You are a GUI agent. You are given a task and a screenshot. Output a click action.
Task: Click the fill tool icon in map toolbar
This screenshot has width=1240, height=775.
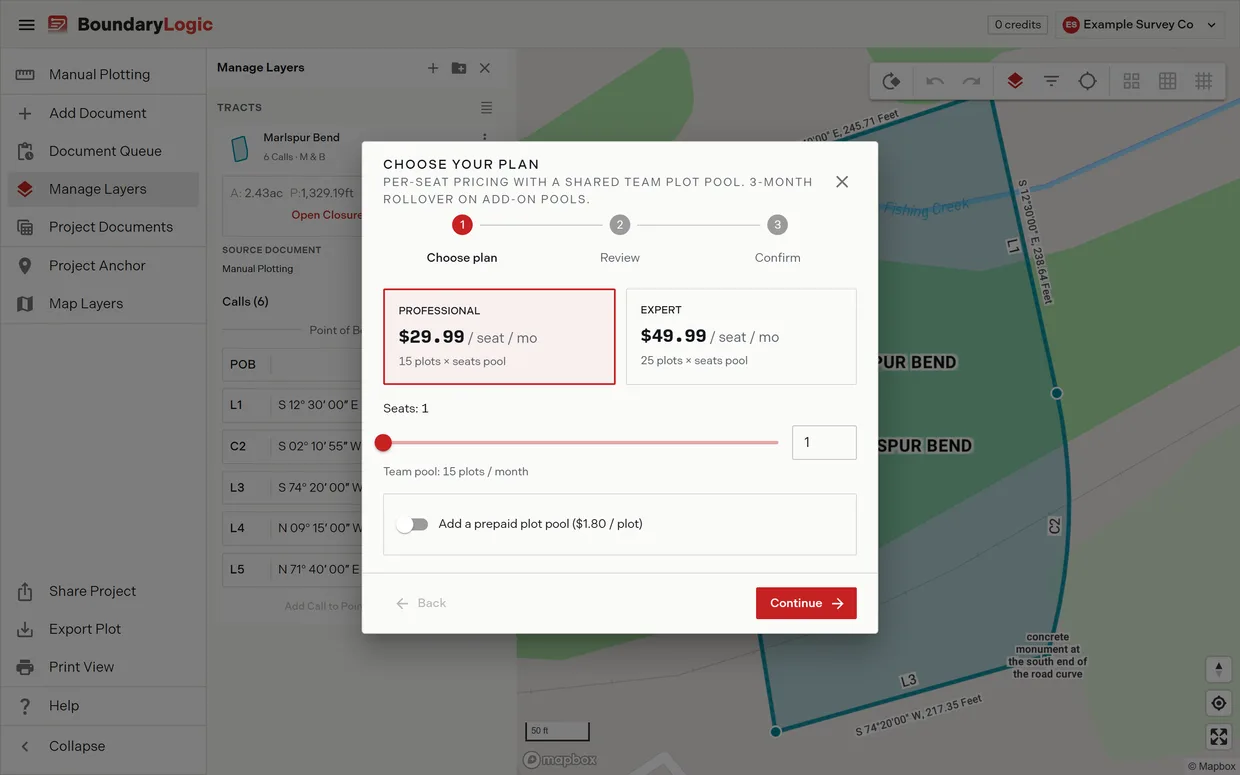pos(891,81)
